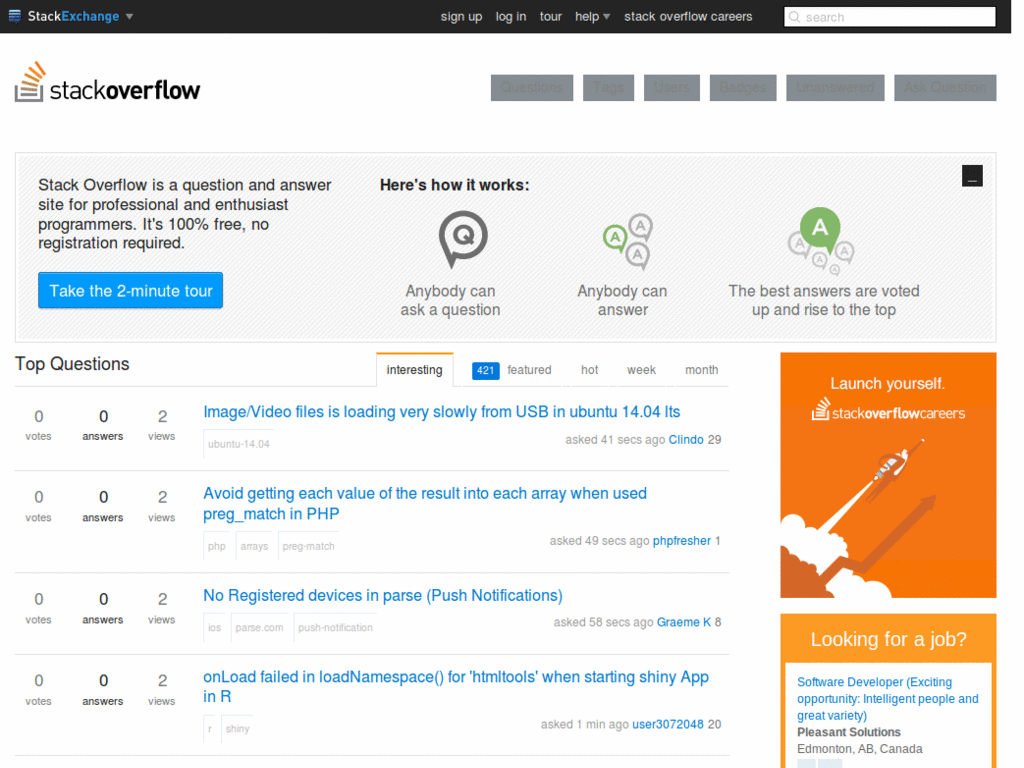This screenshot has width=1024, height=768.
Task: Focus the search input field
Action: (x=889, y=17)
